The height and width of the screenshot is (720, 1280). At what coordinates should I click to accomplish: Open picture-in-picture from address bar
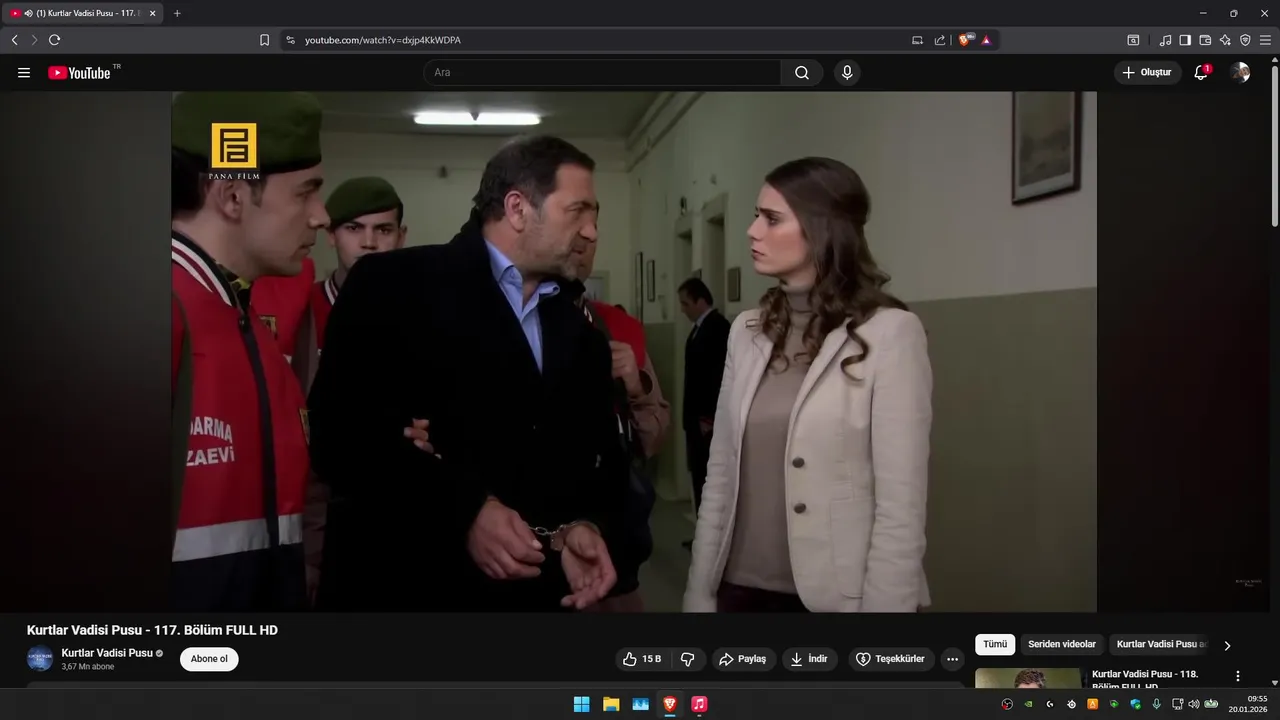917,40
